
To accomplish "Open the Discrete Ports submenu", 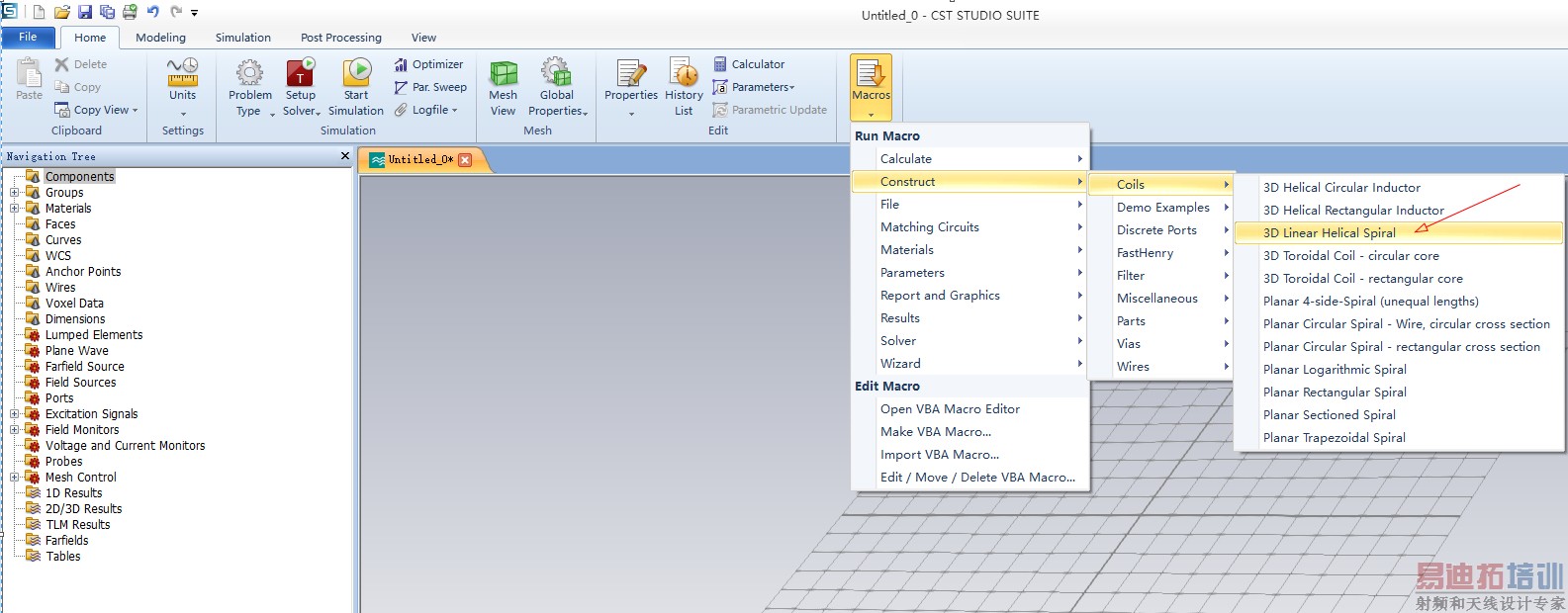I will point(1159,230).
